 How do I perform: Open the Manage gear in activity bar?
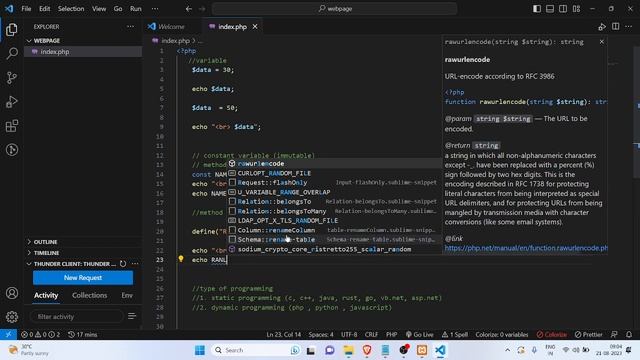pyautogui.click(x=12, y=317)
